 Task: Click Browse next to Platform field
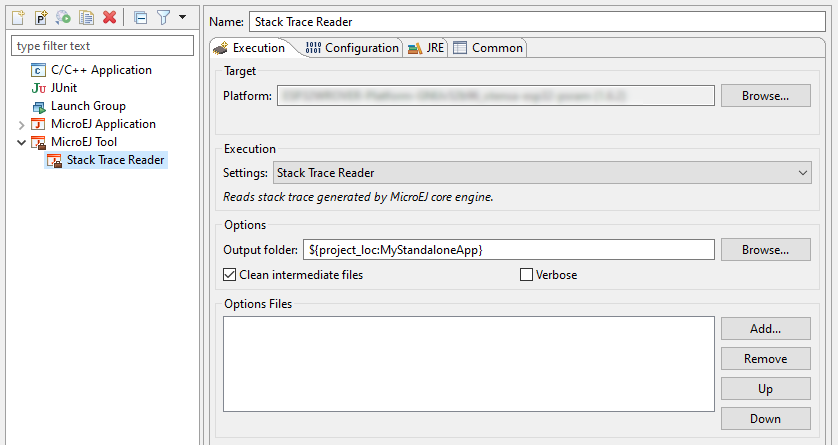point(765,96)
